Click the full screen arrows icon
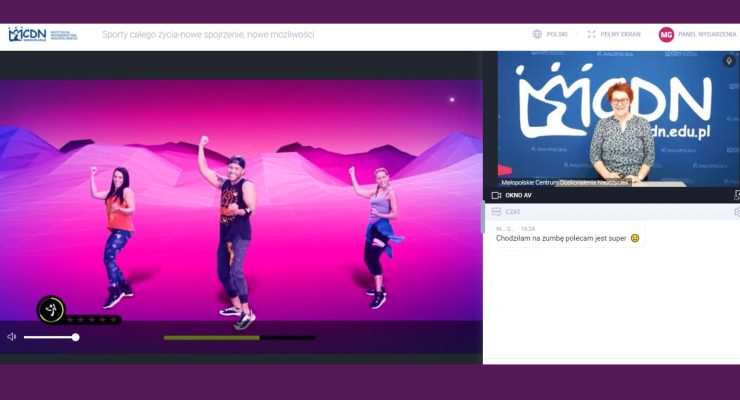740x400 pixels. point(592,34)
